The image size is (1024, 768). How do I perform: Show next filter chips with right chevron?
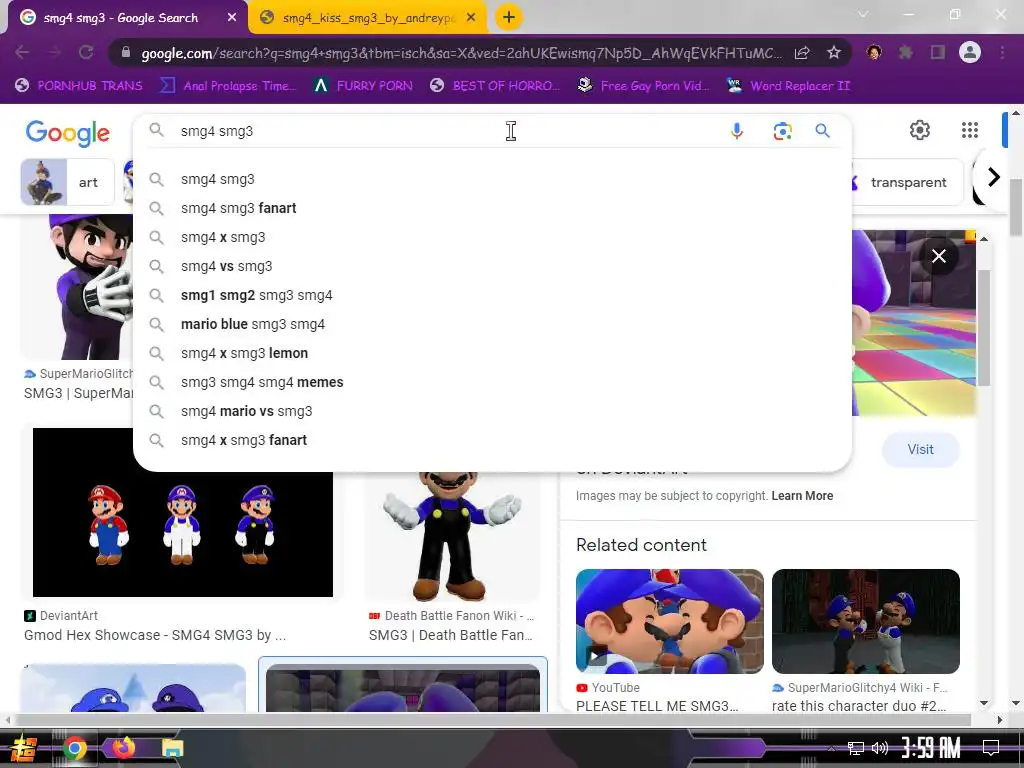coord(993,177)
